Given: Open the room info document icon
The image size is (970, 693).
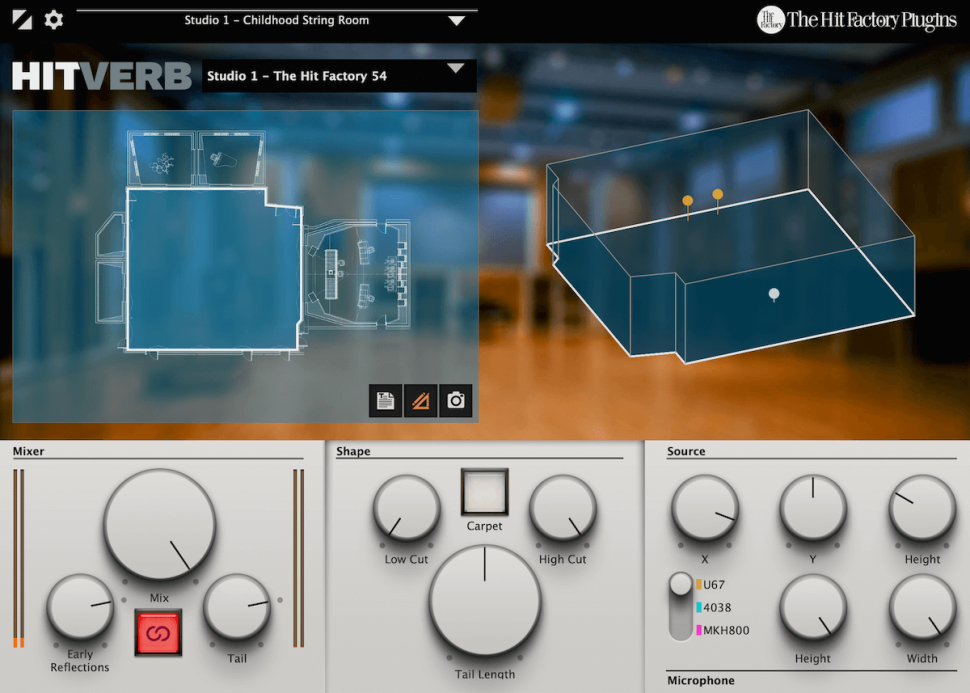Looking at the screenshot, I should (385, 400).
